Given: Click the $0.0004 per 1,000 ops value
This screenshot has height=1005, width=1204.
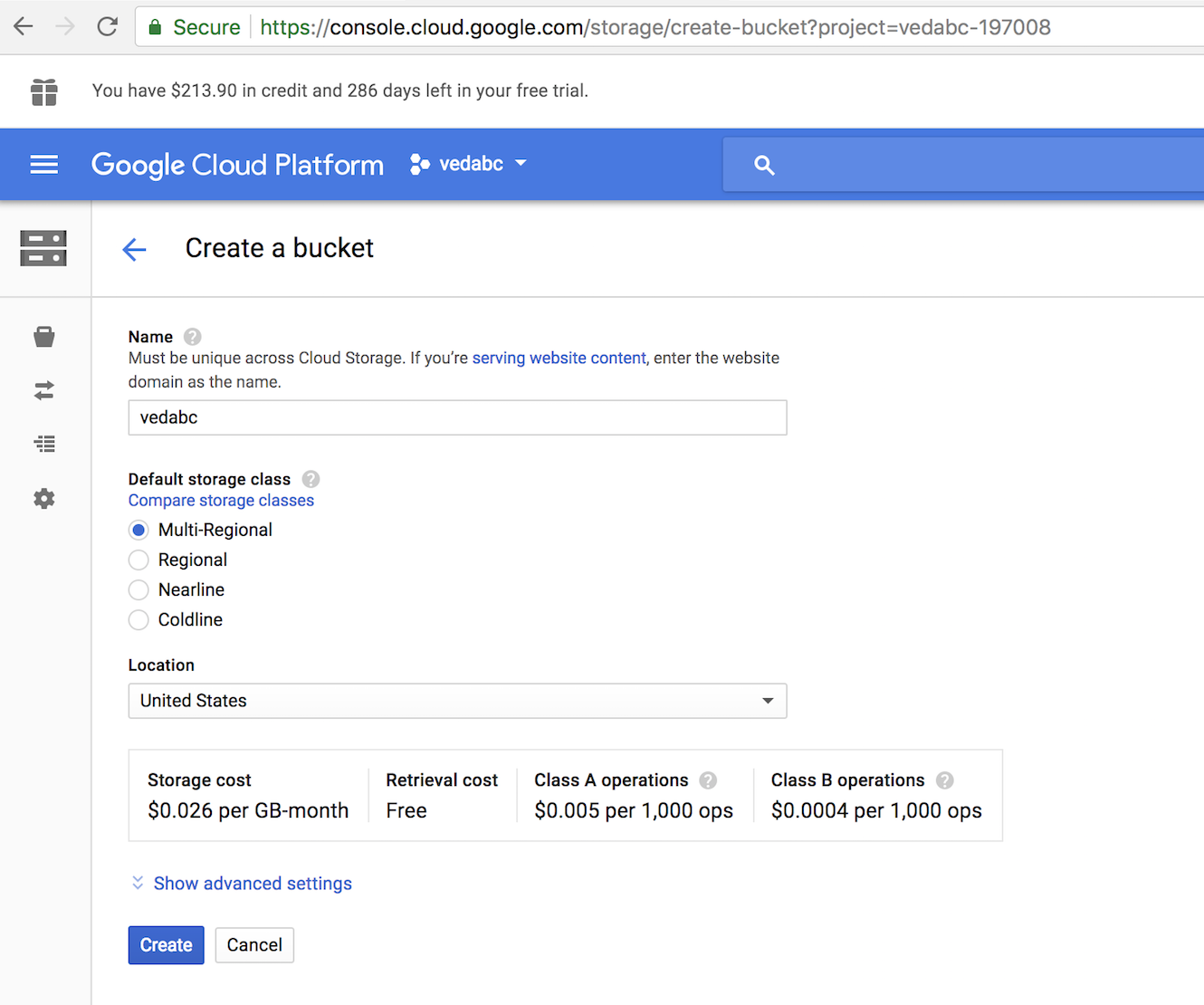Looking at the screenshot, I should 876,810.
